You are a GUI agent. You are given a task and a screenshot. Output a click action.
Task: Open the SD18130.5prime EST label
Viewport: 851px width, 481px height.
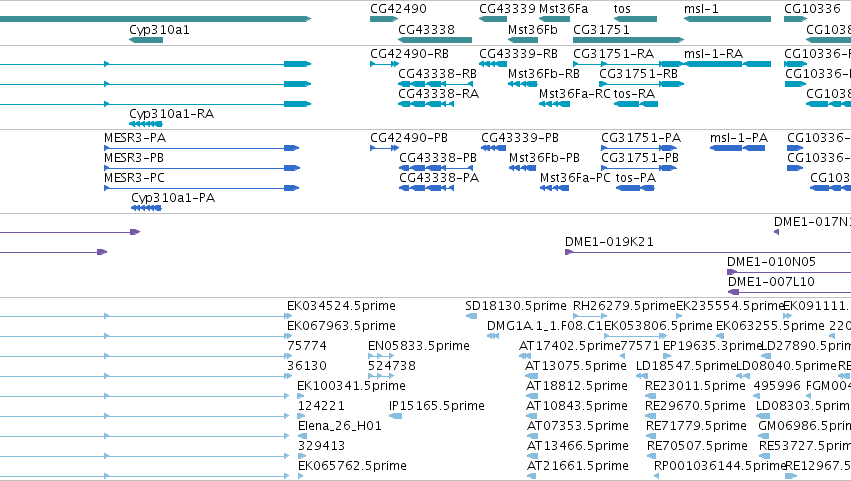[516, 306]
